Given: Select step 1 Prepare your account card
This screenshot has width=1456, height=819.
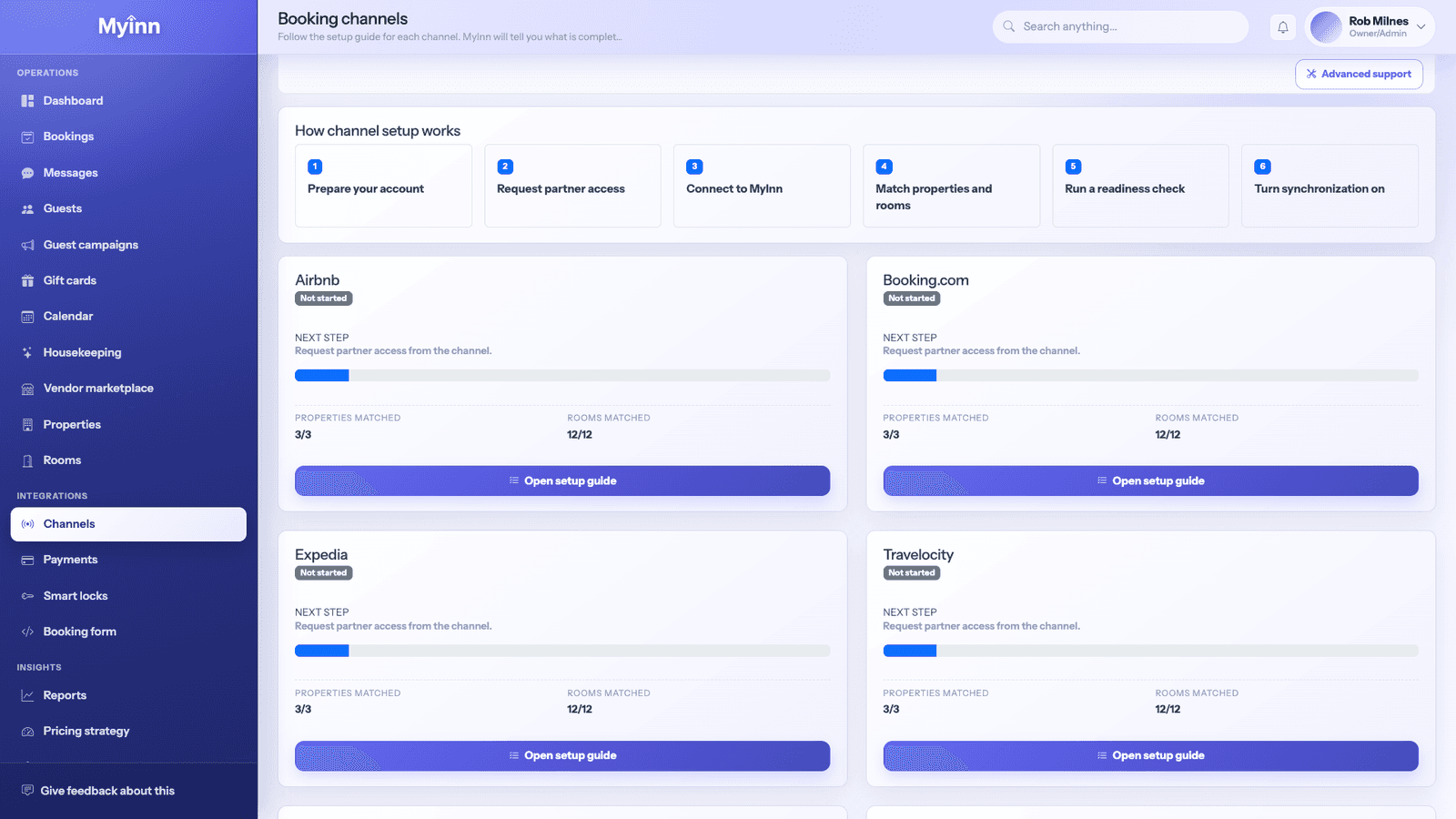Looking at the screenshot, I should click(383, 186).
